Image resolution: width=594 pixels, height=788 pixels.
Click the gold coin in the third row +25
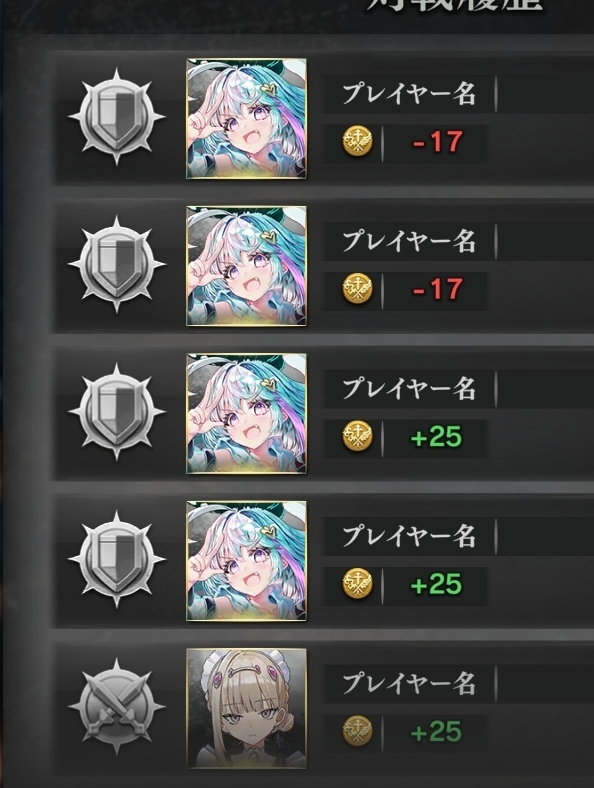click(x=358, y=436)
